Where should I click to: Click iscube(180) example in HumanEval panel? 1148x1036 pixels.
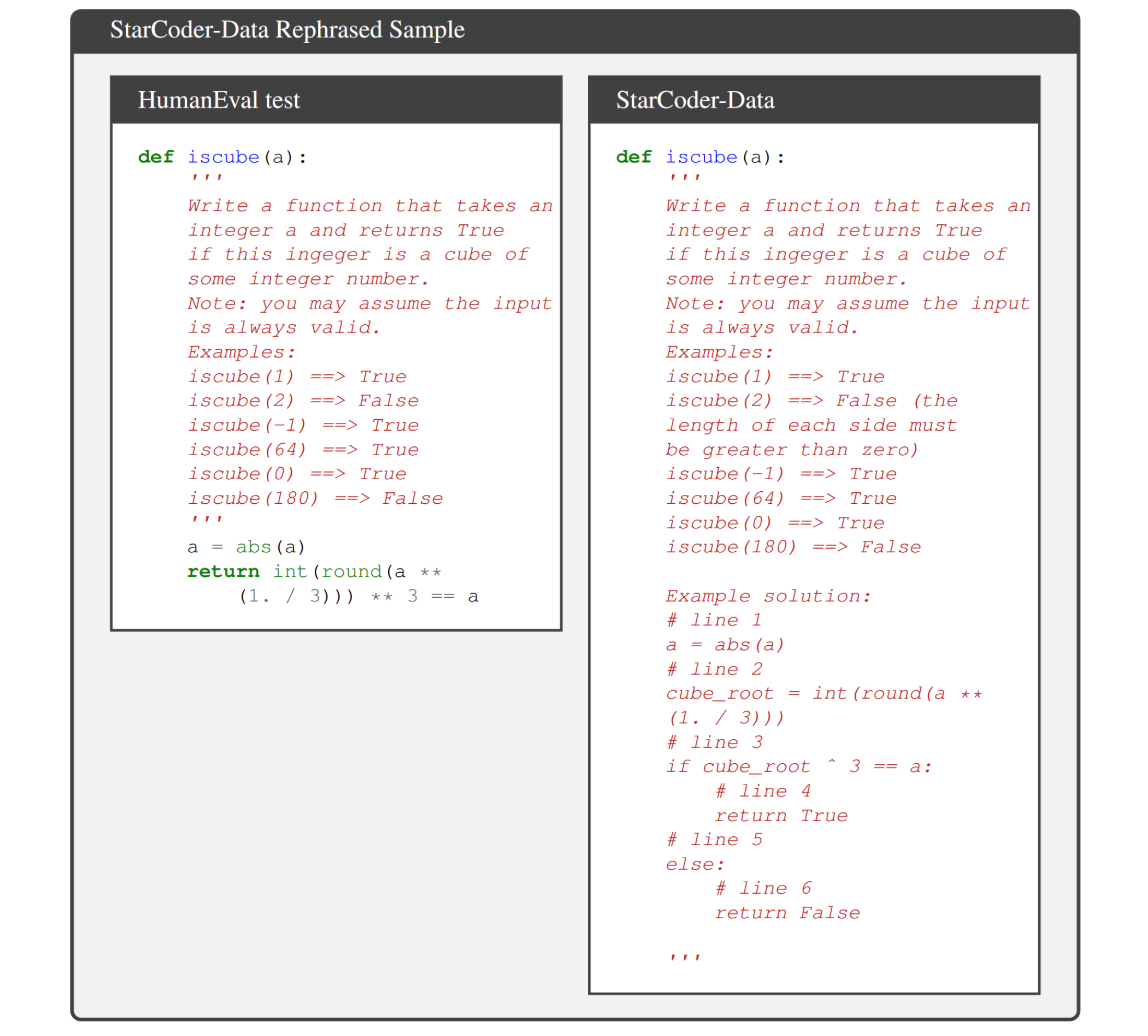(315, 498)
